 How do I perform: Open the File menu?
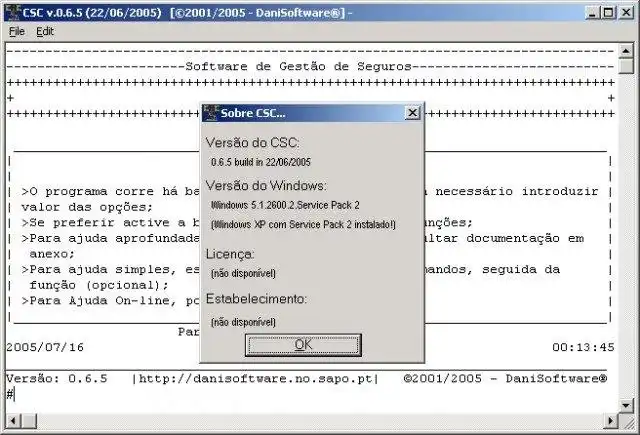(x=17, y=31)
